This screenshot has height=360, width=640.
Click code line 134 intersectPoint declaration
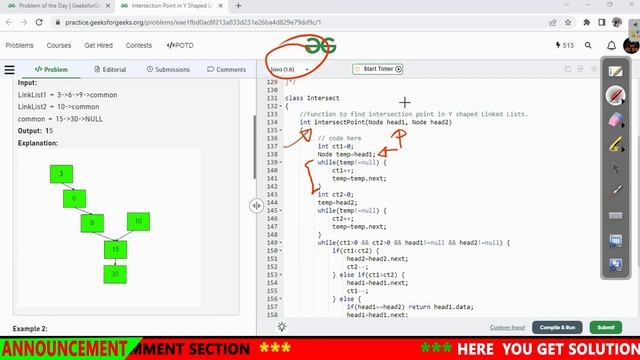point(376,122)
